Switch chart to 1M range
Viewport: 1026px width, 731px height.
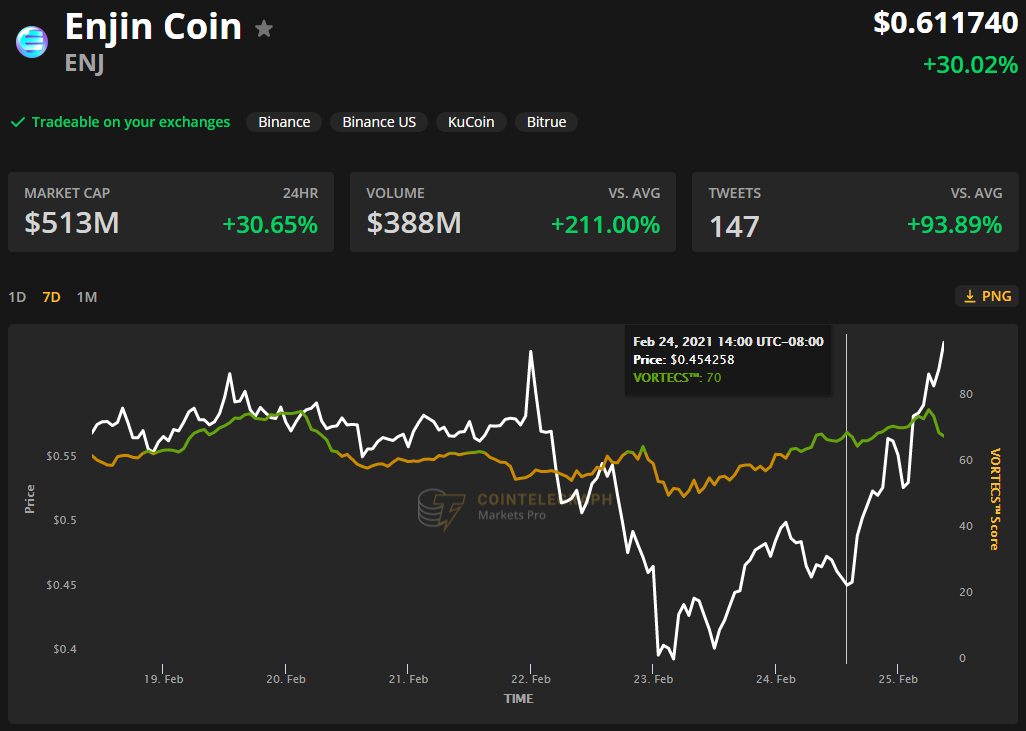(87, 297)
